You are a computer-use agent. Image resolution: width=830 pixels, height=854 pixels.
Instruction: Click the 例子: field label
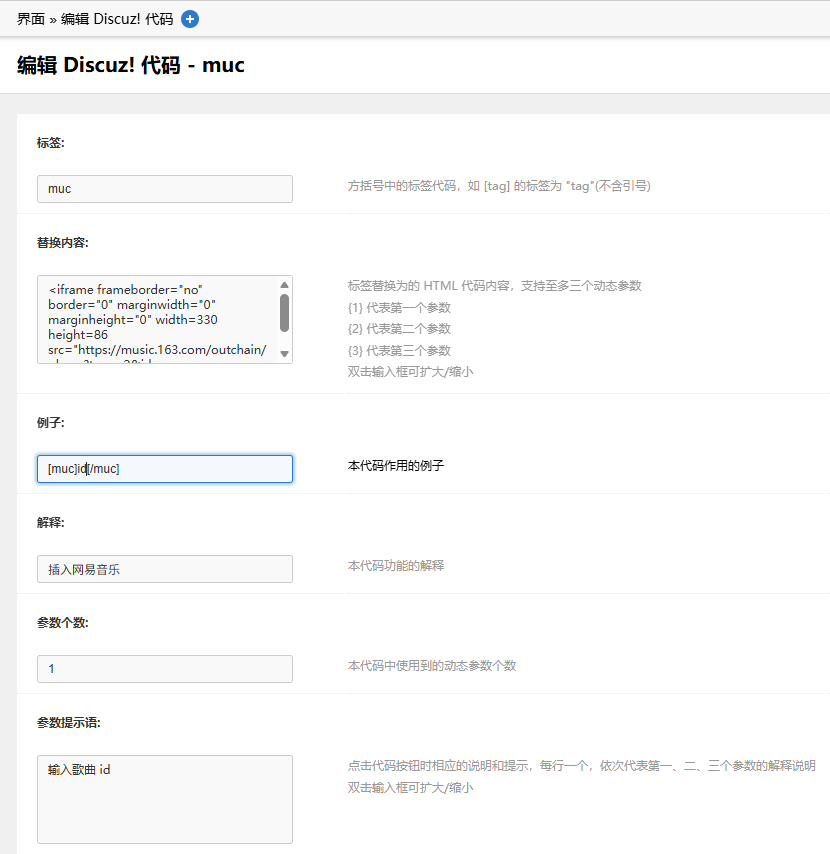(51, 423)
